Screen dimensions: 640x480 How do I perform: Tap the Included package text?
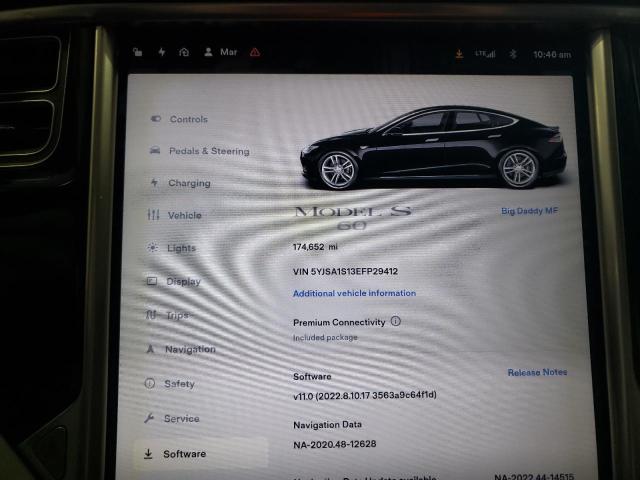coord(325,338)
